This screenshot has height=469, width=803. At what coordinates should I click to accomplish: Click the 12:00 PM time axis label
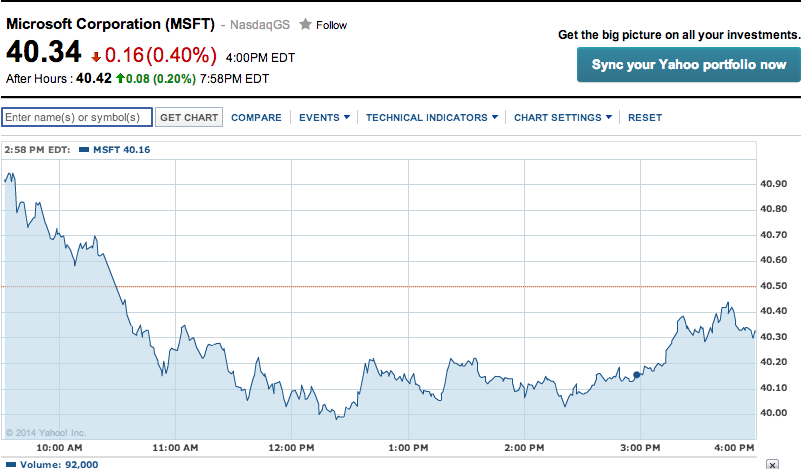pyautogui.click(x=291, y=447)
